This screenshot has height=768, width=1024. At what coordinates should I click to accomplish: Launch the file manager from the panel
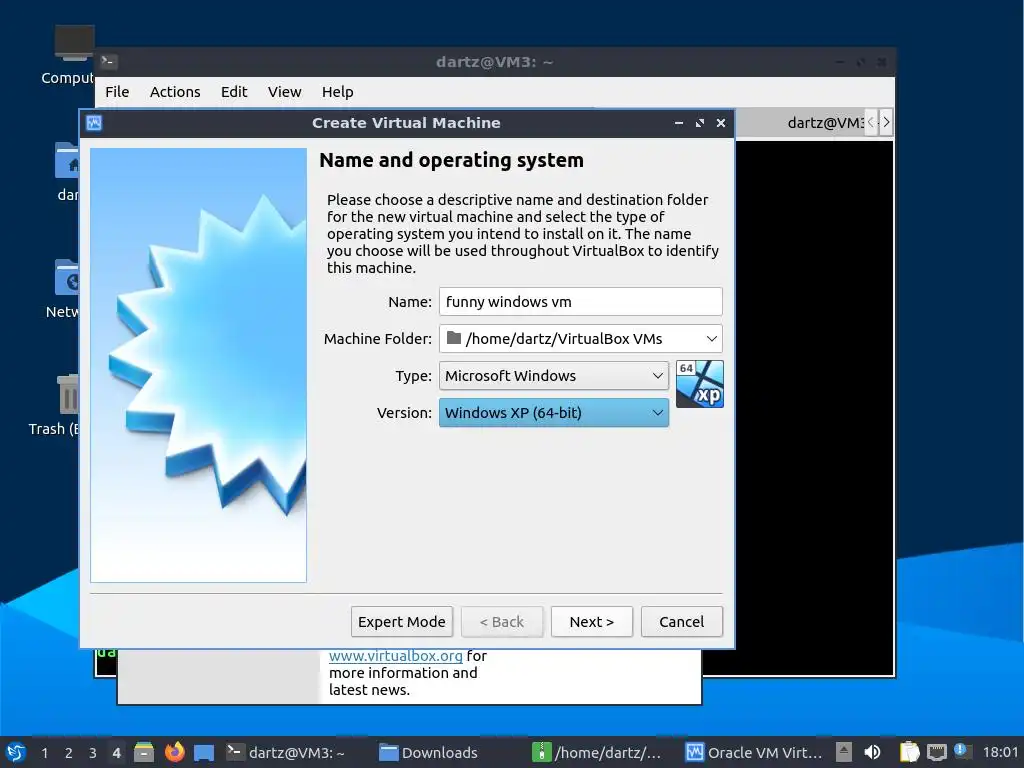pyautogui.click(x=144, y=752)
